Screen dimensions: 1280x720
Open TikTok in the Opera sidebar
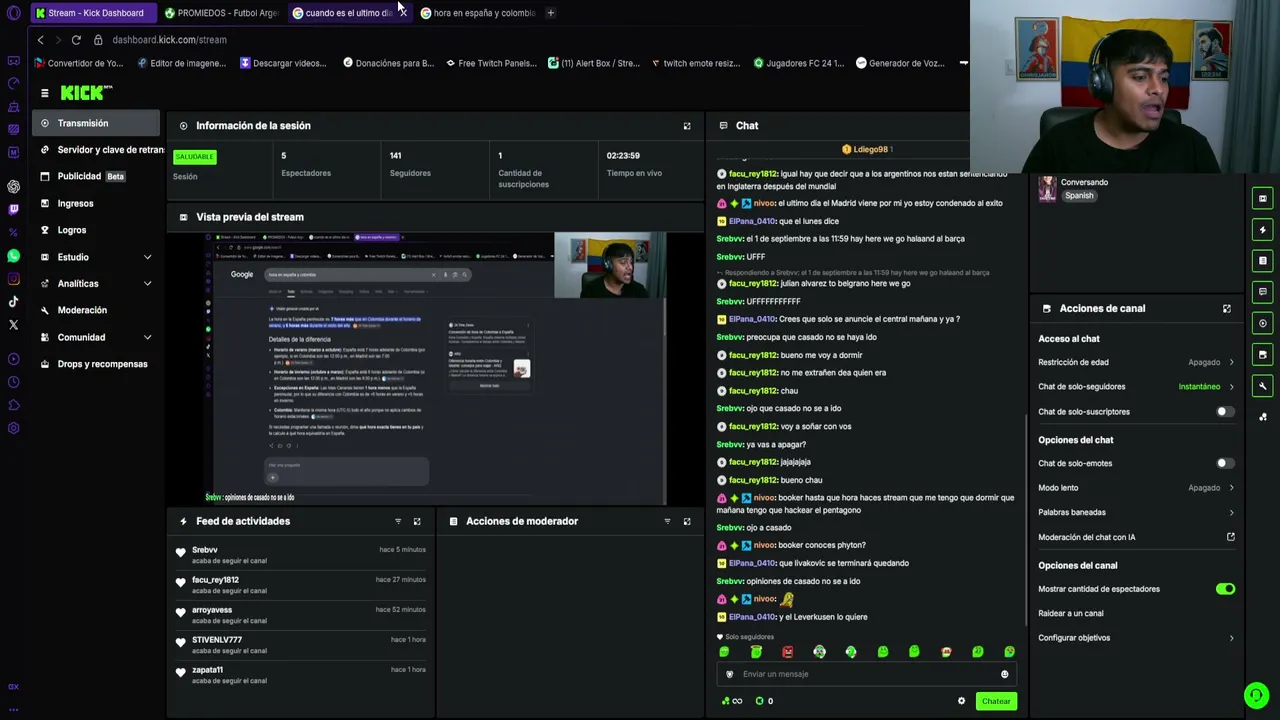point(13,301)
